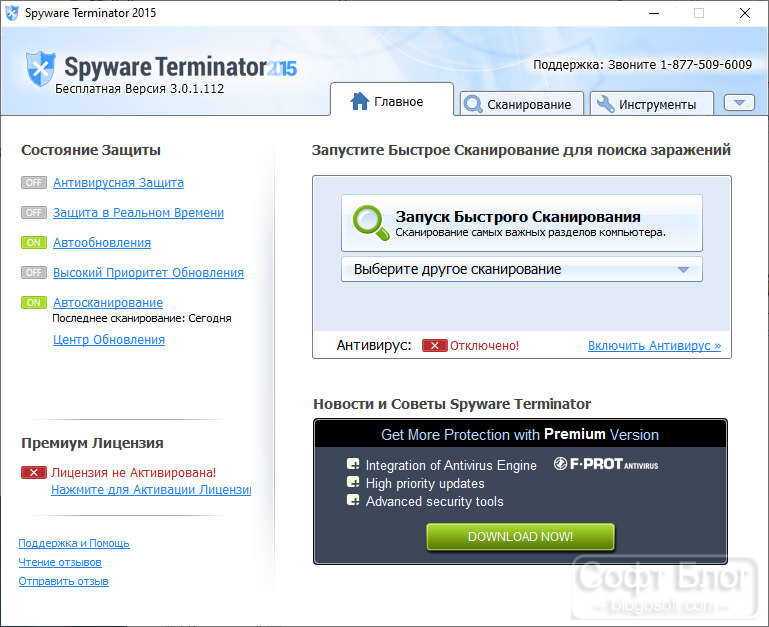Open Поддержка и Помощь link
Screen dimensions: 769x627
coord(74,543)
